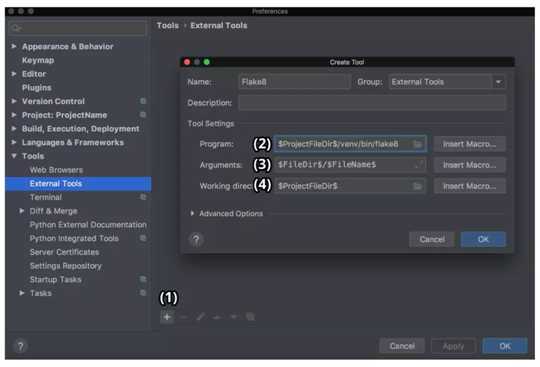Select Web Browsers under Tools

click(x=56, y=170)
